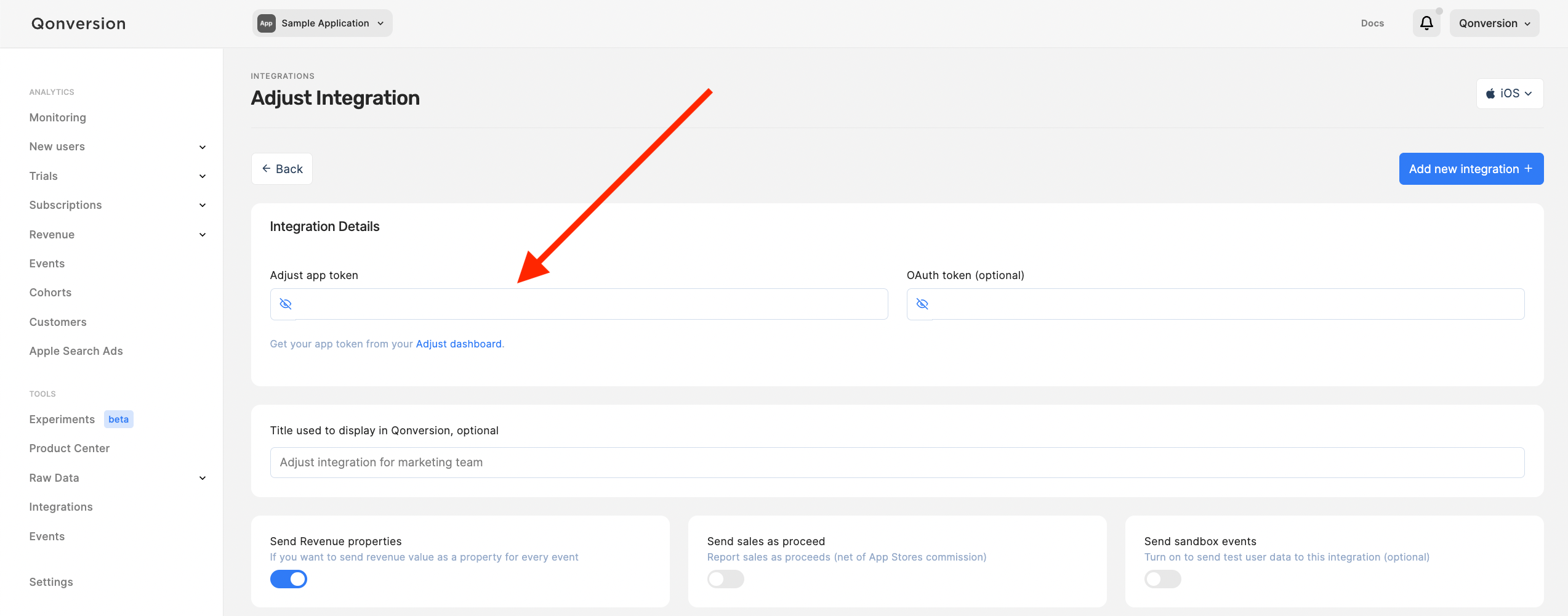Open the Sample Application dropdown
Image resolution: width=1568 pixels, height=616 pixels.
322,23
